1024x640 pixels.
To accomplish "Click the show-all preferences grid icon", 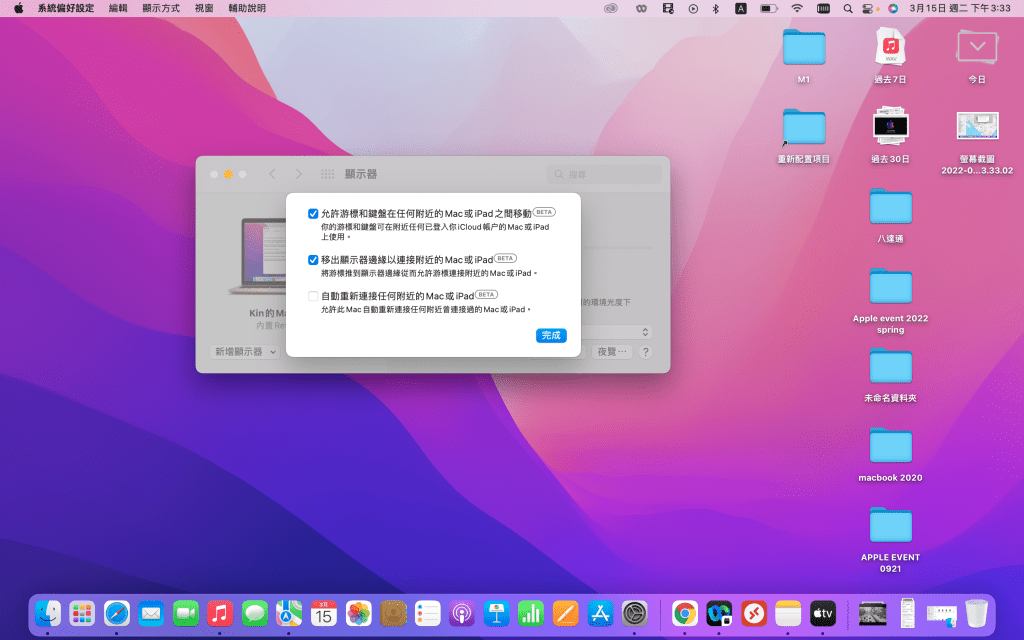I will (x=327, y=173).
